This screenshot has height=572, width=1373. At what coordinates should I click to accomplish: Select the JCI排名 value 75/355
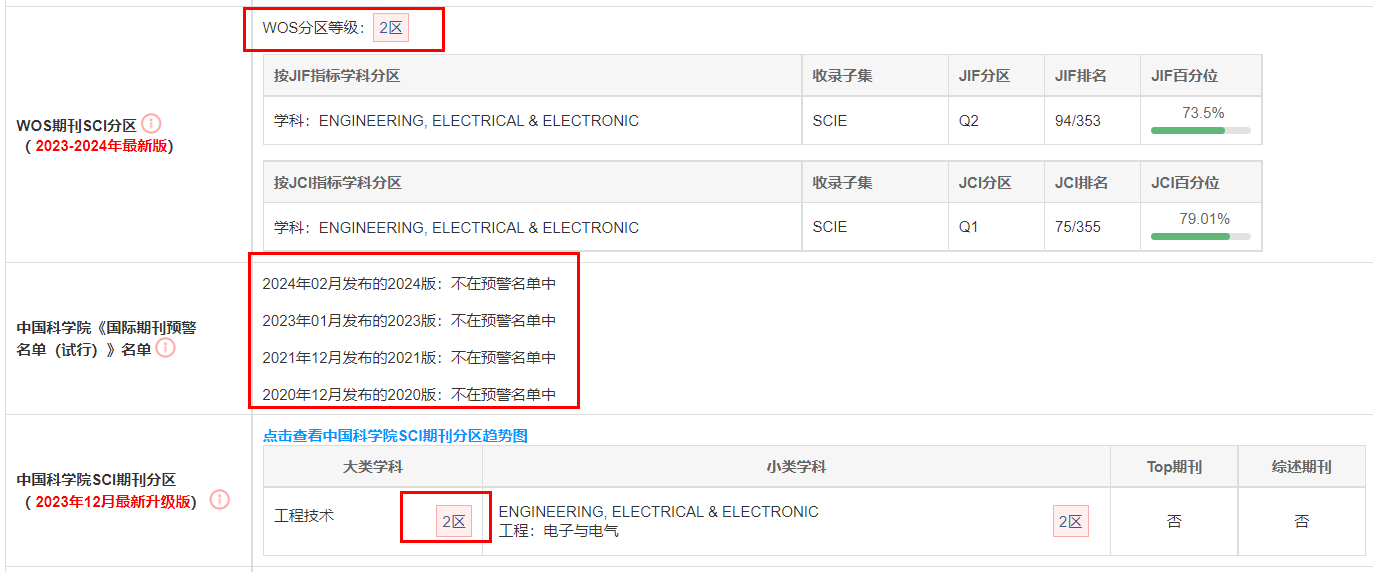point(1077,227)
